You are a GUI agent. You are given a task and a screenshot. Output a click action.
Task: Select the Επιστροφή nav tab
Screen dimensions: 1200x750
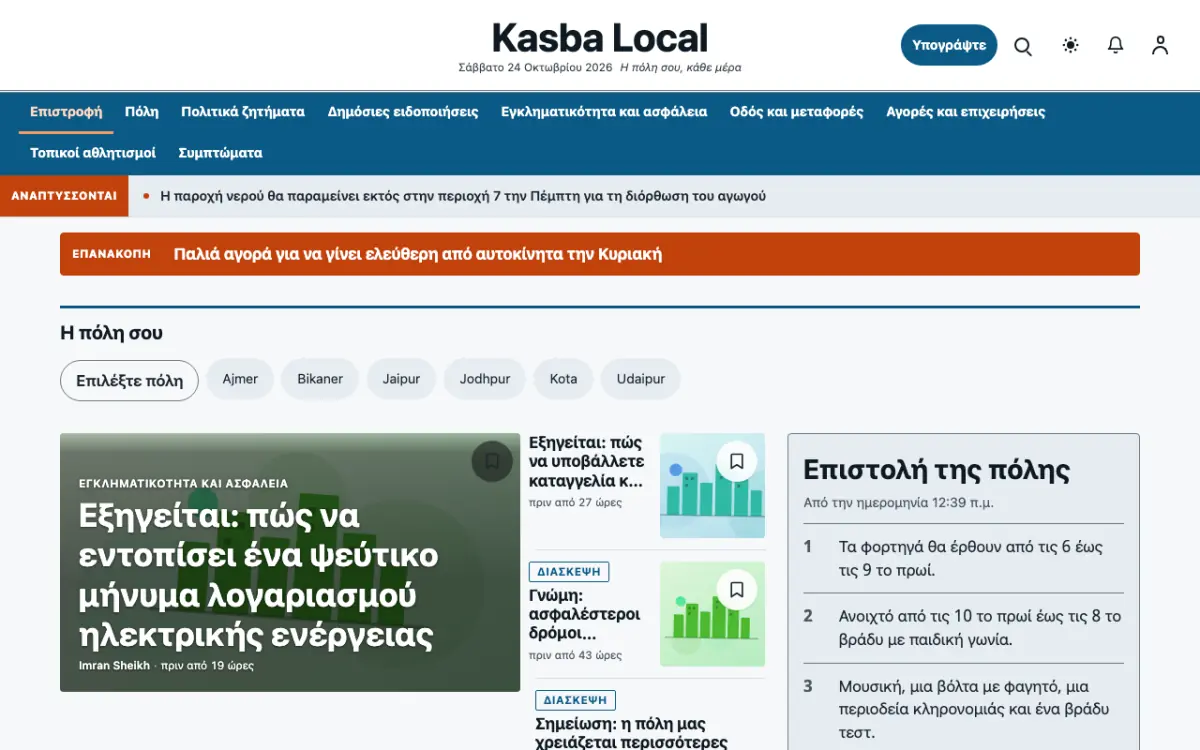pyautogui.click(x=66, y=112)
